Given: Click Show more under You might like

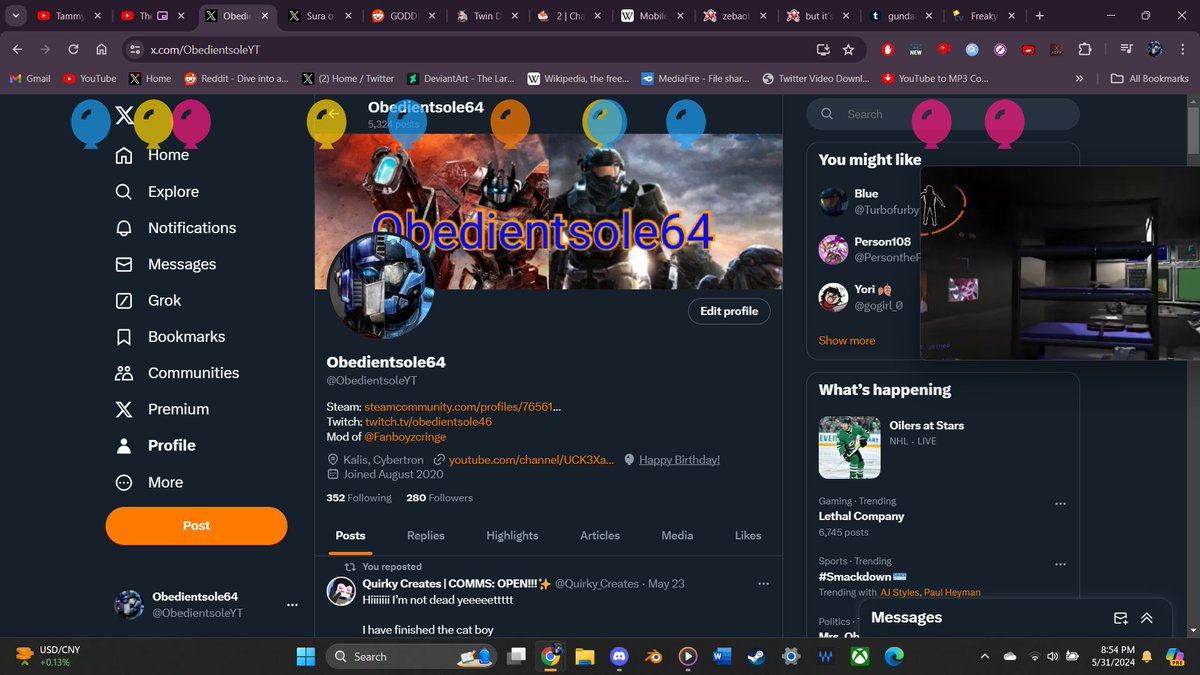Looking at the screenshot, I should coord(847,341).
